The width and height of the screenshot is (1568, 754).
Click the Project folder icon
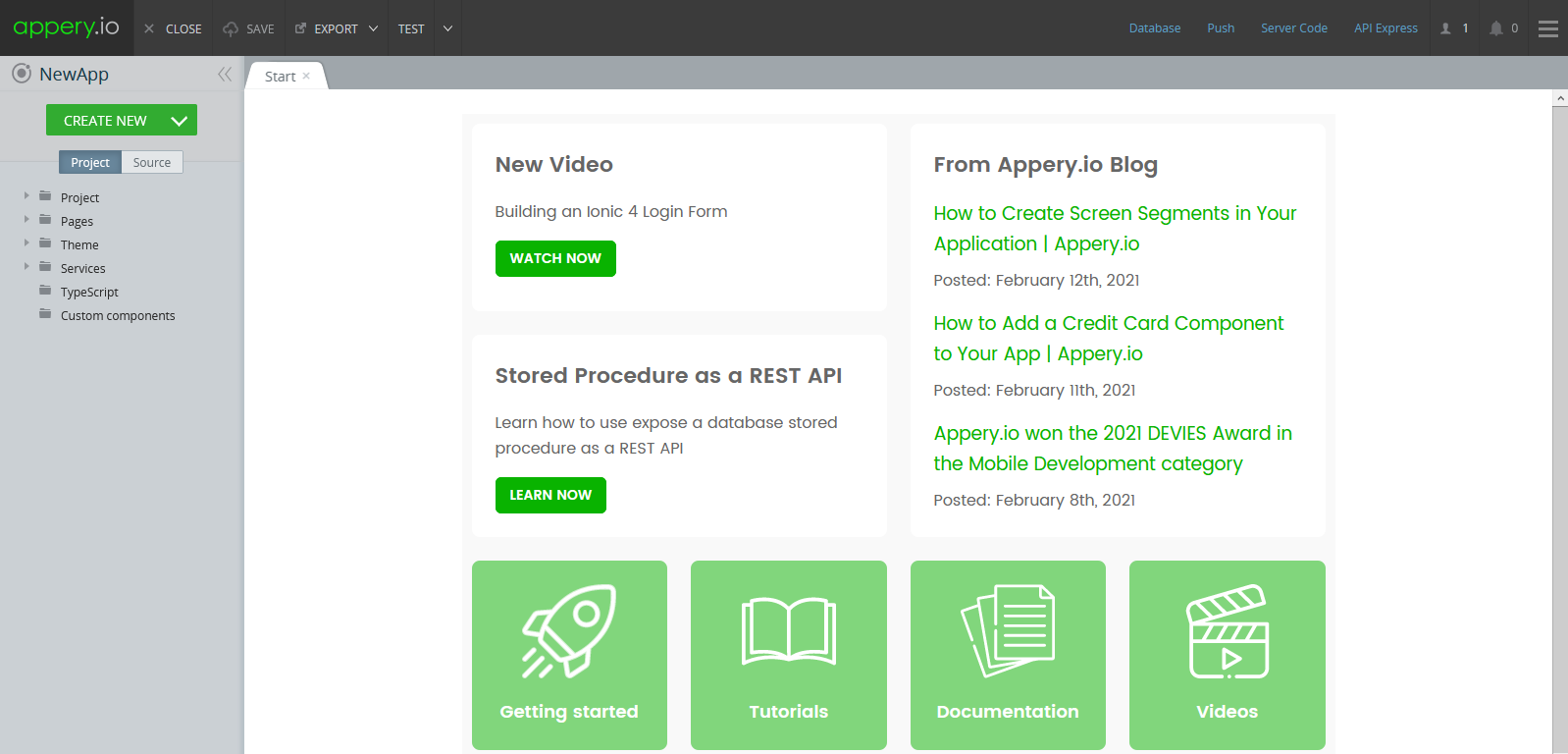click(x=45, y=196)
